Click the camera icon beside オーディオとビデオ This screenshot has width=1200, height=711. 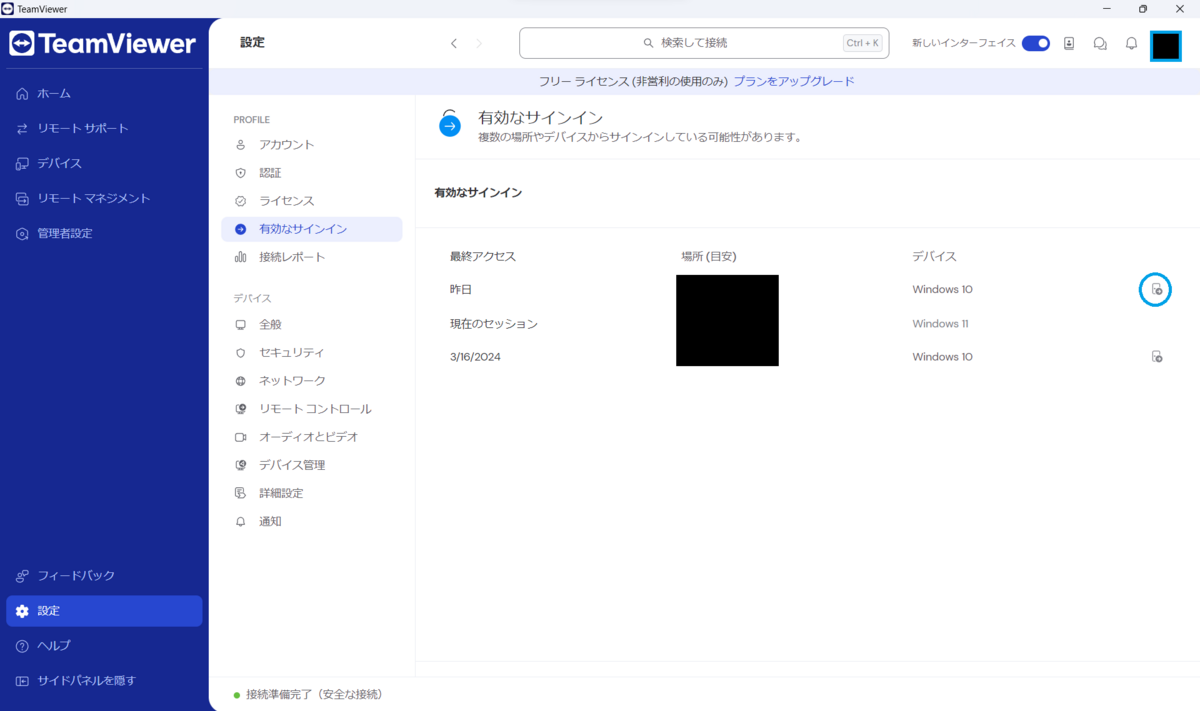[x=240, y=437]
